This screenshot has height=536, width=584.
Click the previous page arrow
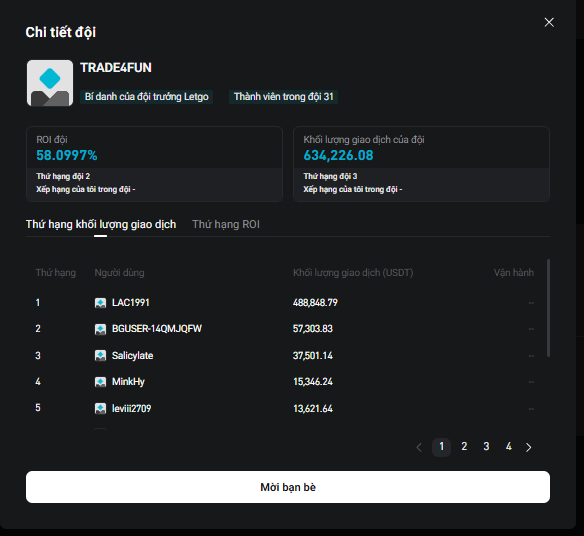pyautogui.click(x=419, y=447)
